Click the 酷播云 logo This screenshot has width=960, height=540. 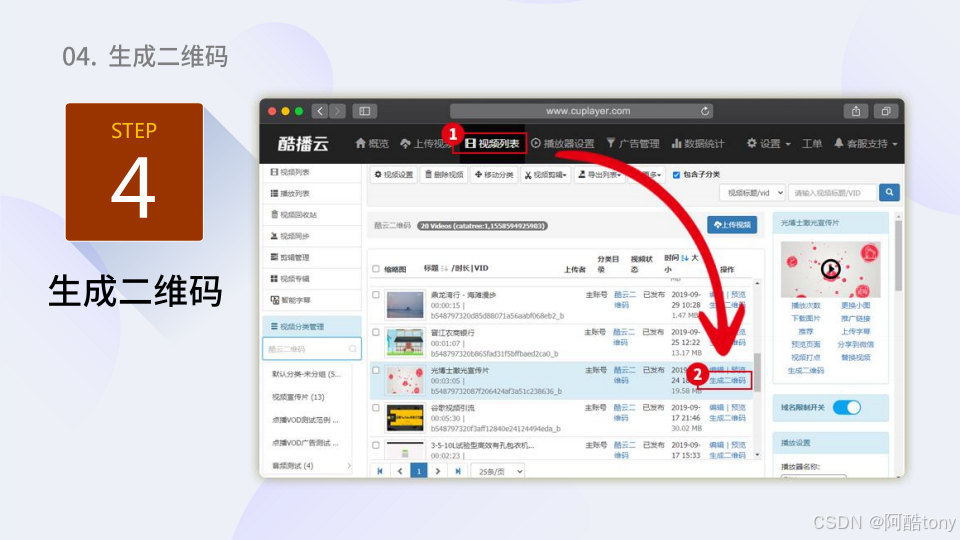click(x=303, y=143)
